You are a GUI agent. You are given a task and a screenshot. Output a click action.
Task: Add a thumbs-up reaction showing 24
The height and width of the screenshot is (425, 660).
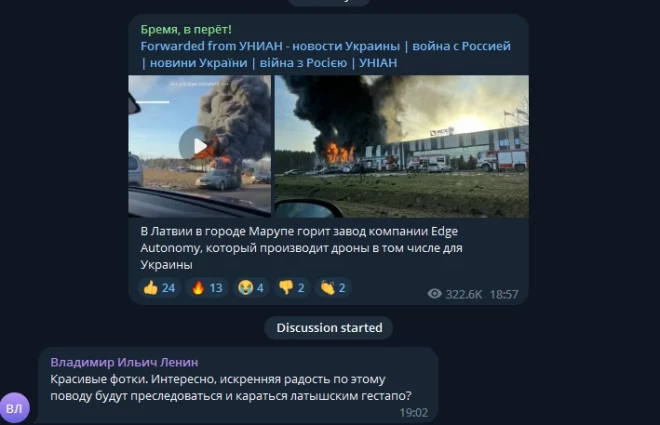(160, 288)
